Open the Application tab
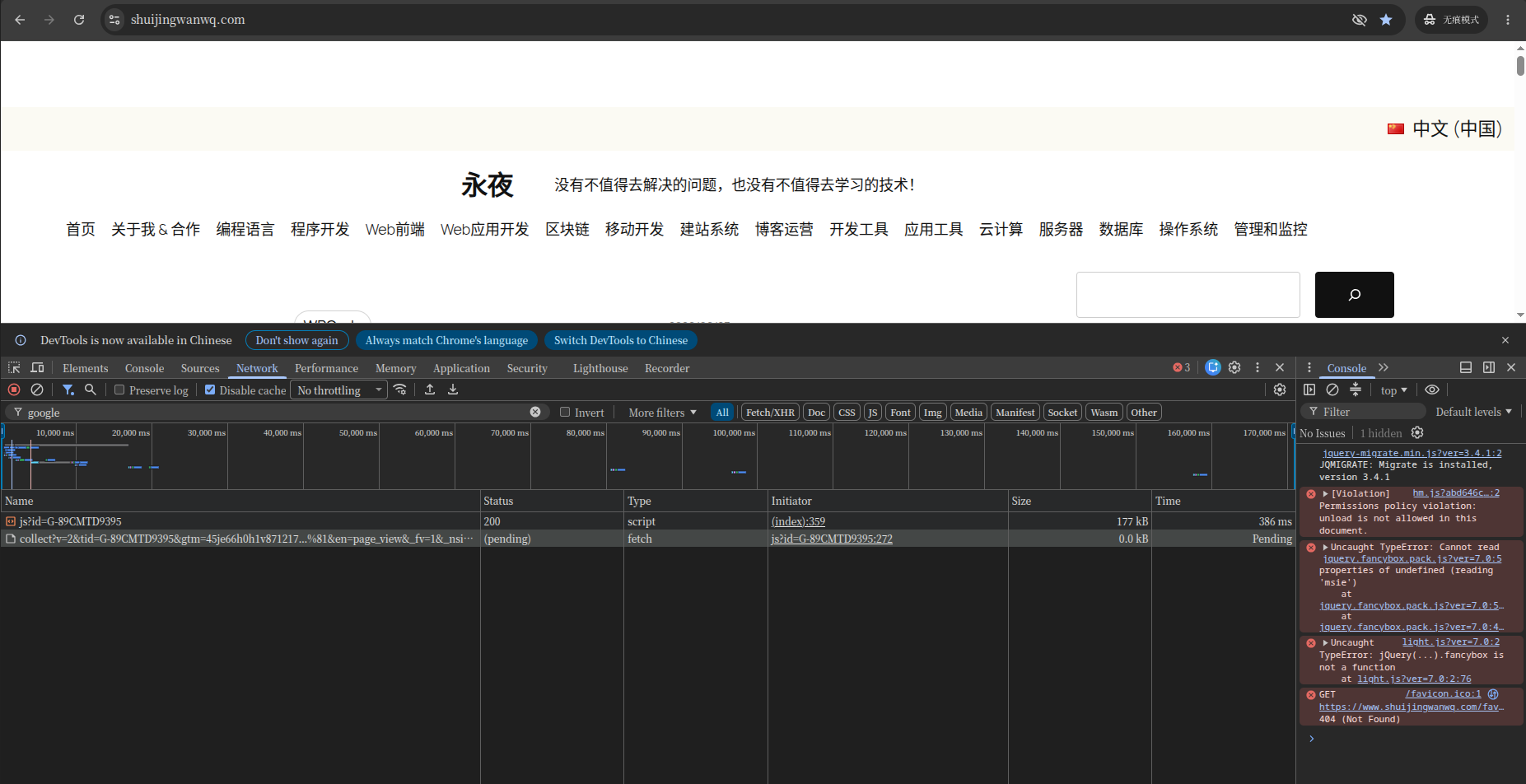1526x784 pixels. [x=461, y=368]
